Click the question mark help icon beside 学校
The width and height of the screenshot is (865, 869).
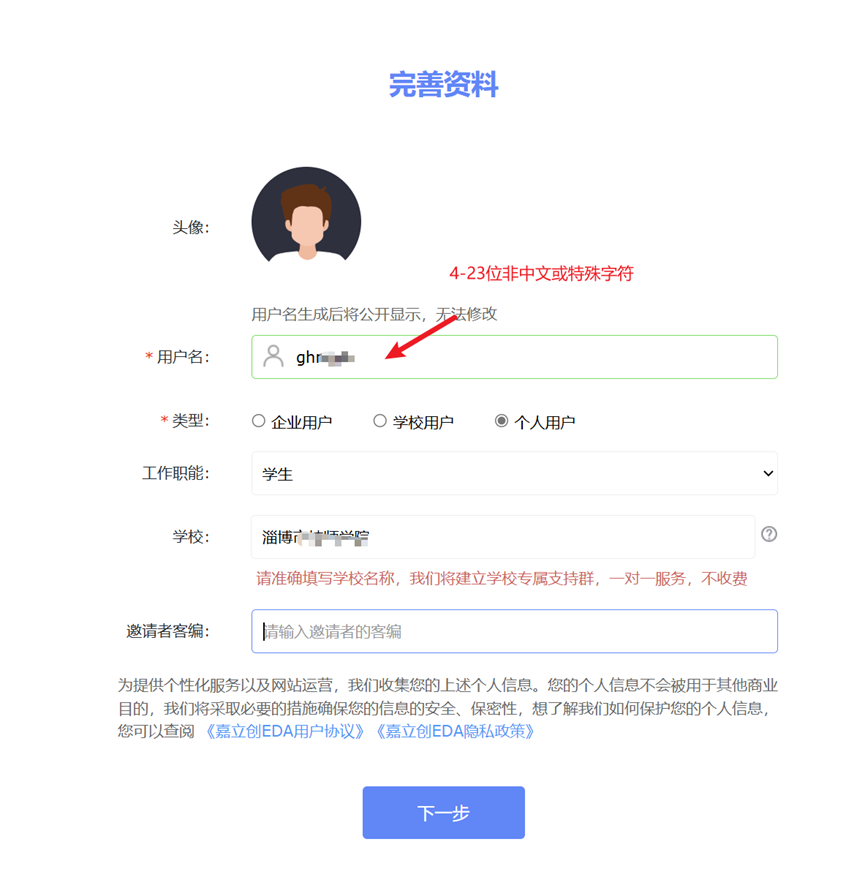[769, 534]
